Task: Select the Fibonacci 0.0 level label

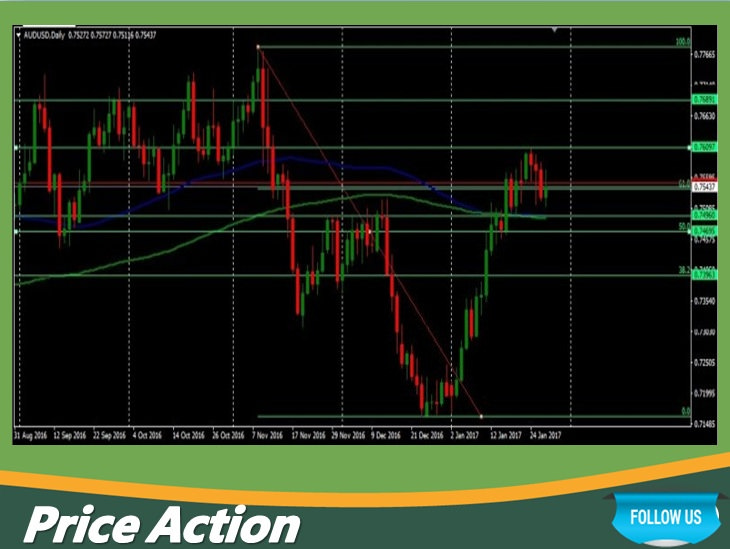Action: coord(684,411)
